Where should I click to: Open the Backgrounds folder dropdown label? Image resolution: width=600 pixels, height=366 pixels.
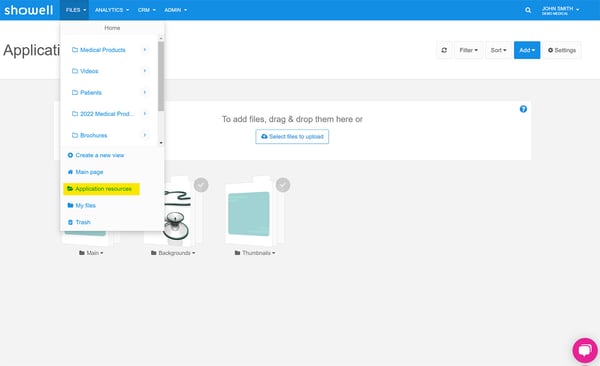173,253
